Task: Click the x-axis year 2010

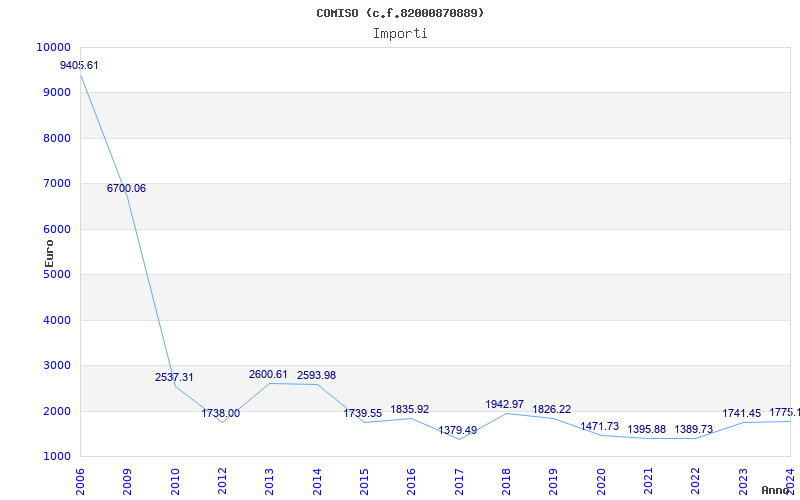Action: click(x=175, y=482)
